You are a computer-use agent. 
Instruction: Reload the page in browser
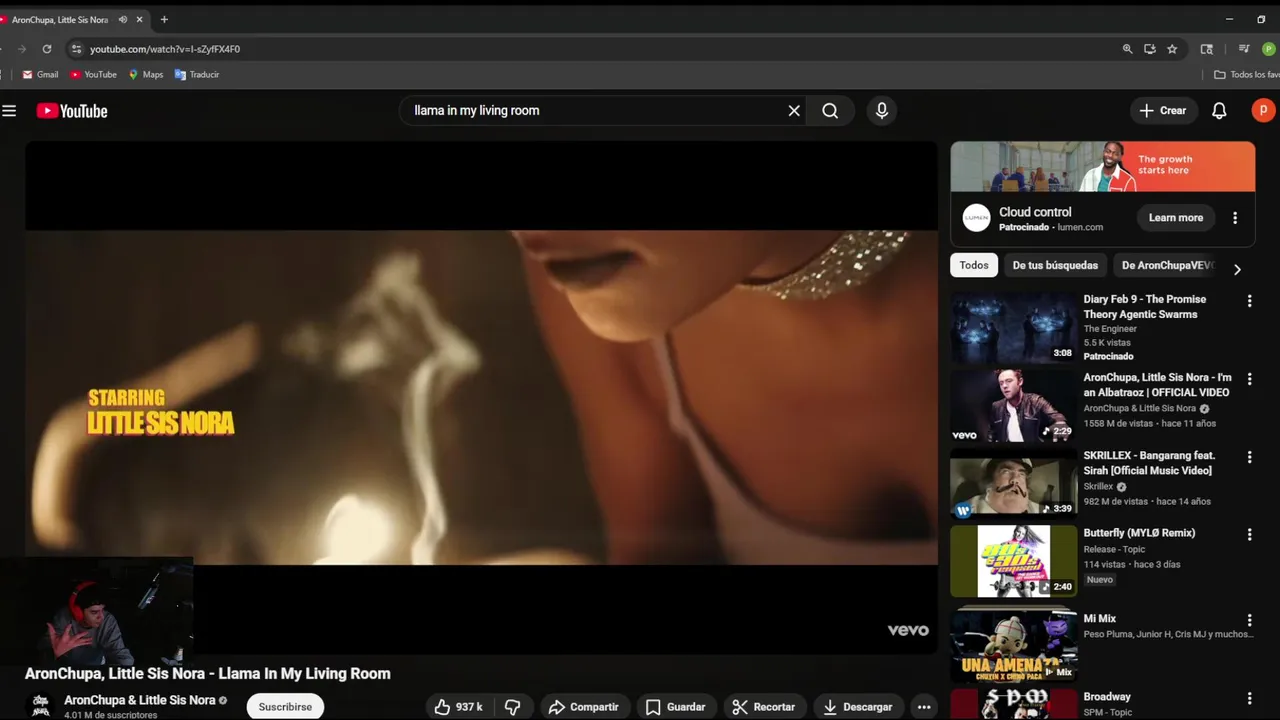(47, 49)
